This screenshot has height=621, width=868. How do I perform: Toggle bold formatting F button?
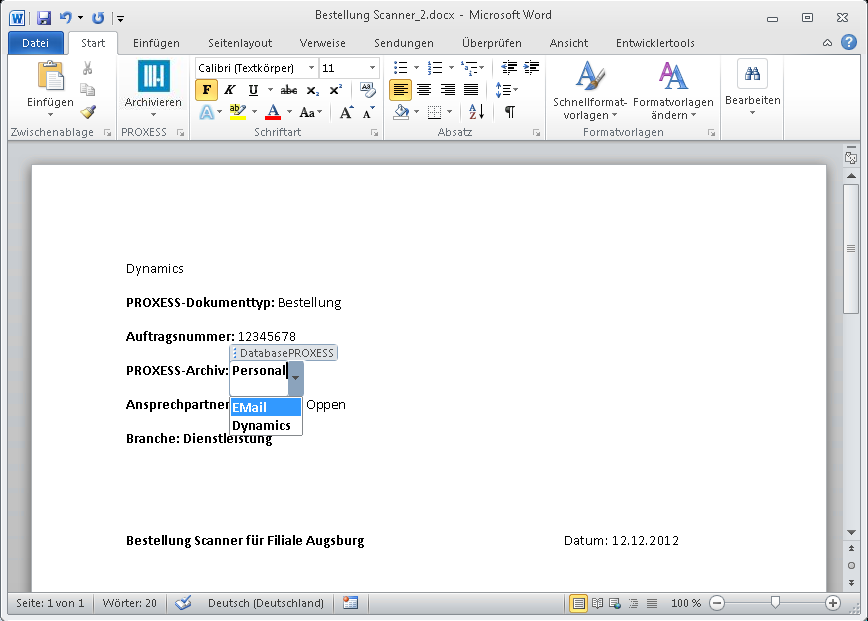tap(206, 90)
